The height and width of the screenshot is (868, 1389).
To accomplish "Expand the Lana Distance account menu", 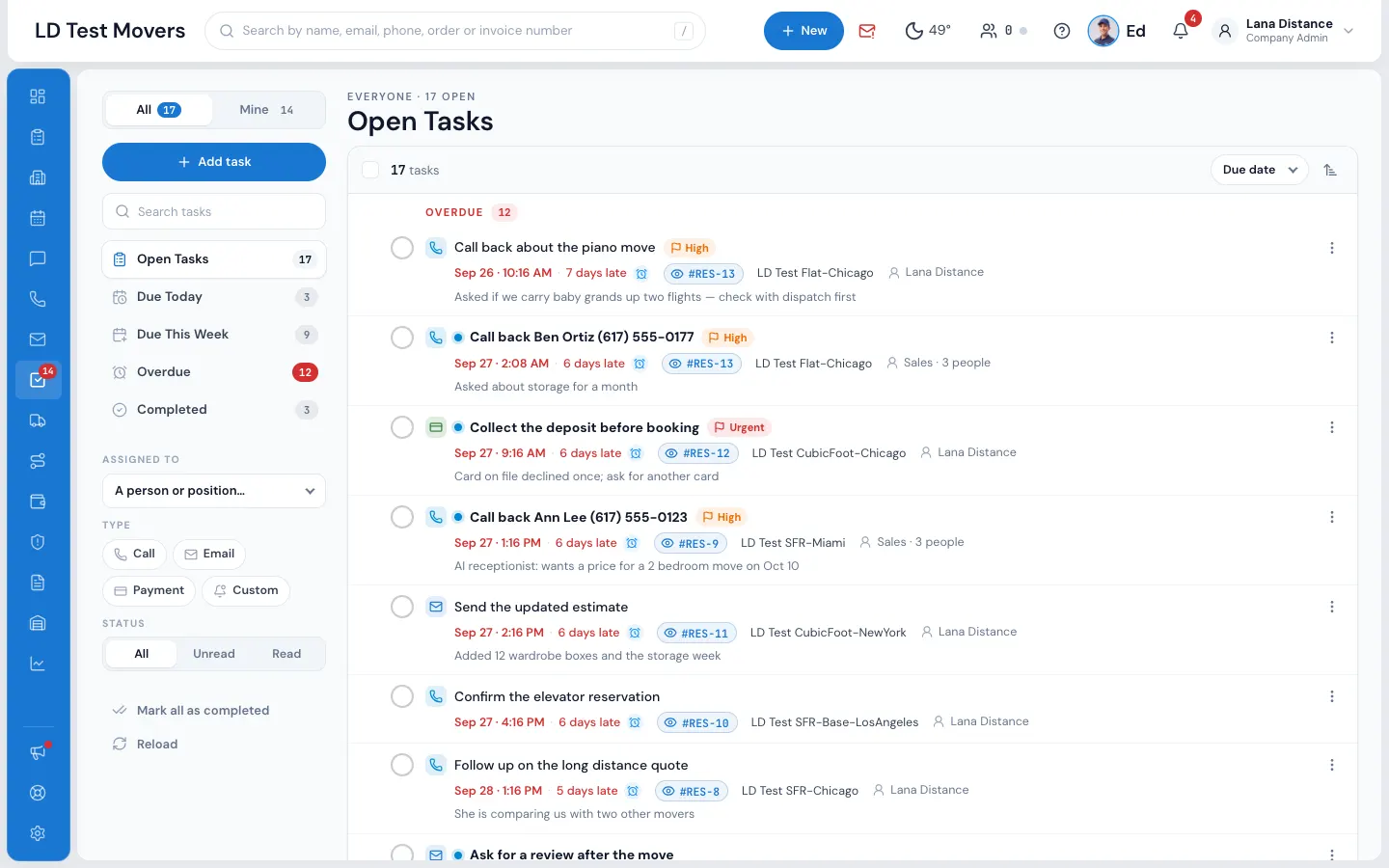I will pyautogui.click(x=1284, y=31).
